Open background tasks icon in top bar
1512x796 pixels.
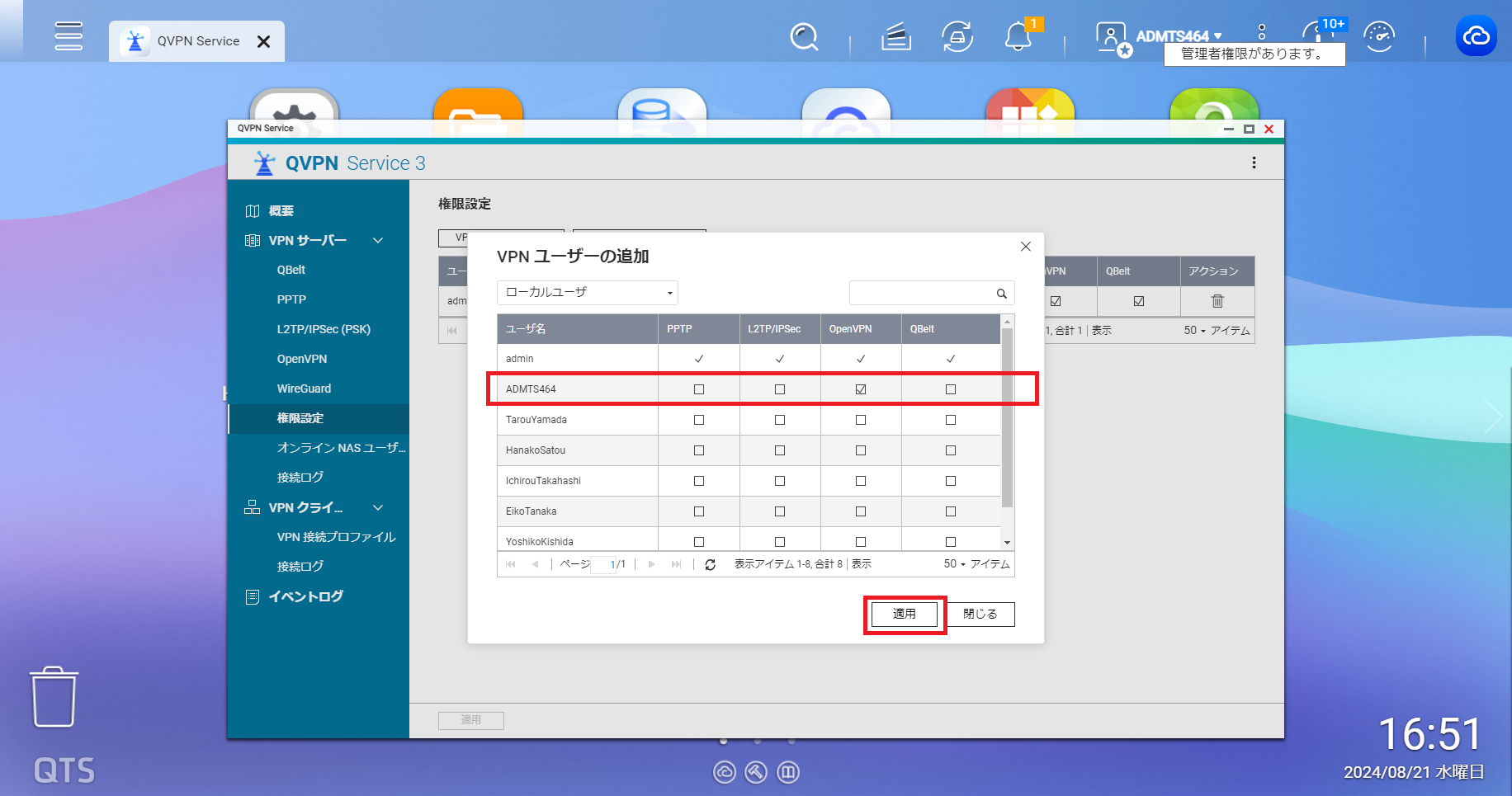point(895,36)
